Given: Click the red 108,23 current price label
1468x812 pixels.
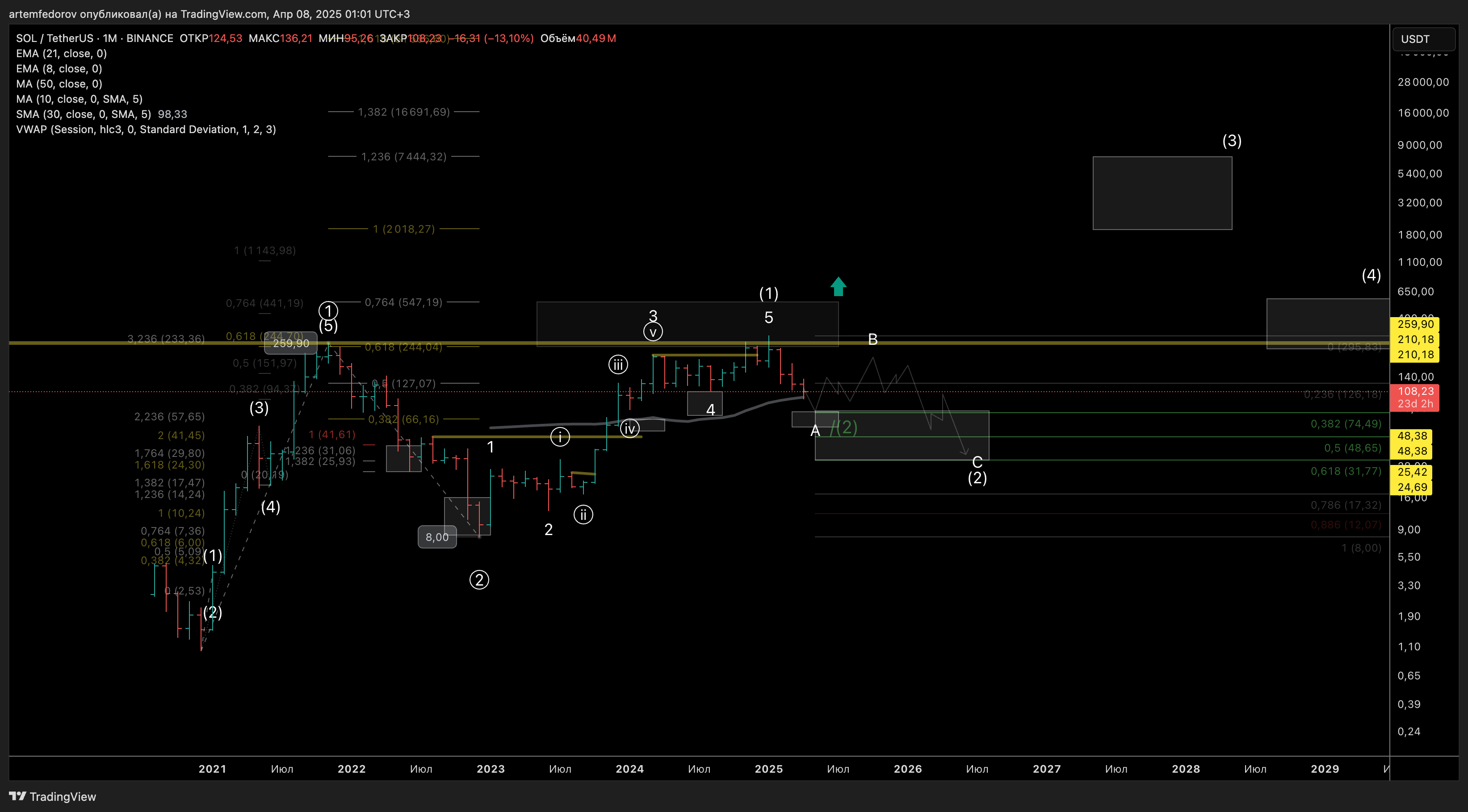Looking at the screenshot, I should pyautogui.click(x=1415, y=397).
